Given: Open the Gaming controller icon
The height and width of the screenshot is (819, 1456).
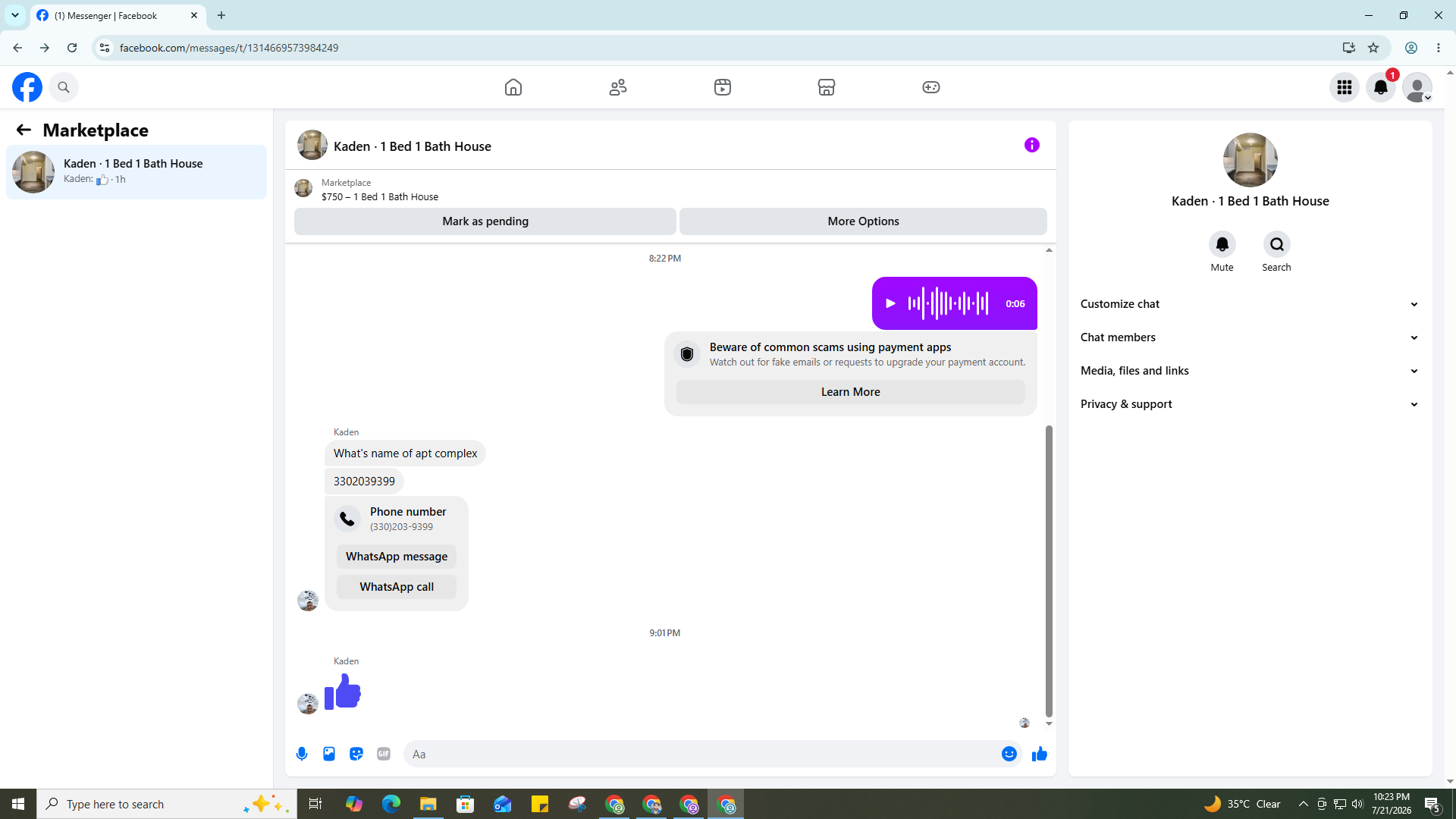Looking at the screenshot, I should [x=931, y=87].
